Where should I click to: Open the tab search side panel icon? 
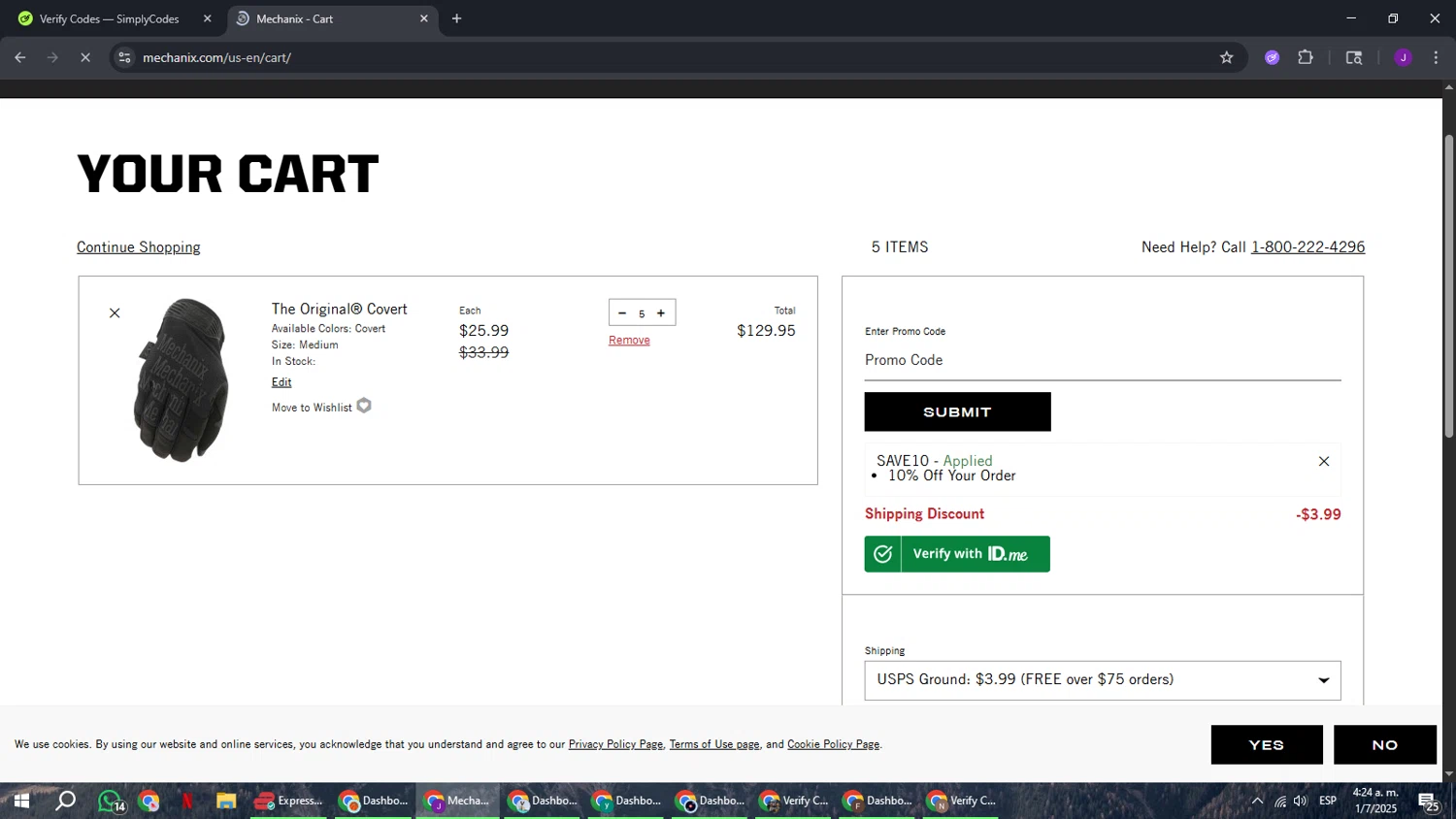coord(1354,57)
